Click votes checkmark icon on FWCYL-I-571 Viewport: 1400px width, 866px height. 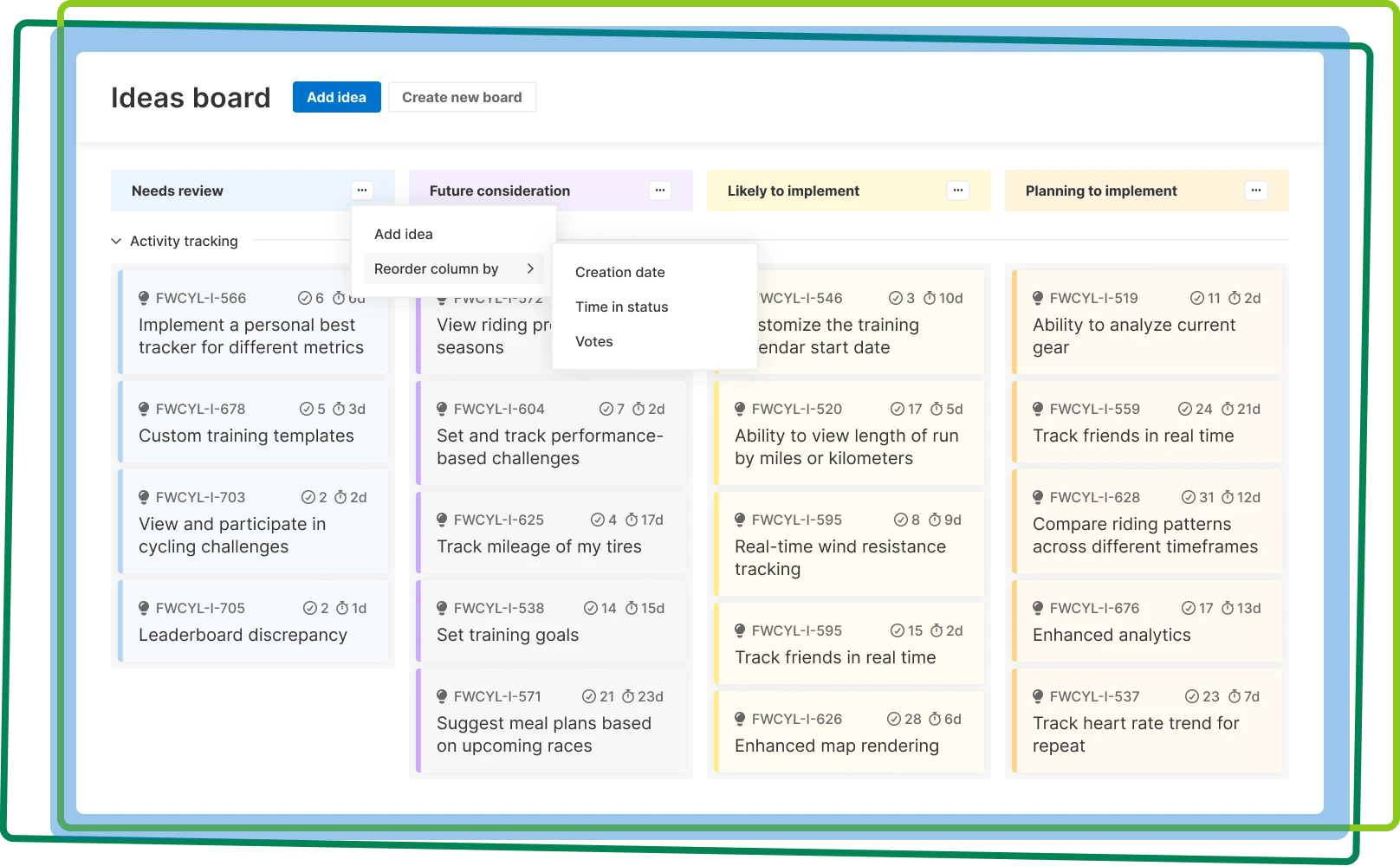[x=589, y=696]
